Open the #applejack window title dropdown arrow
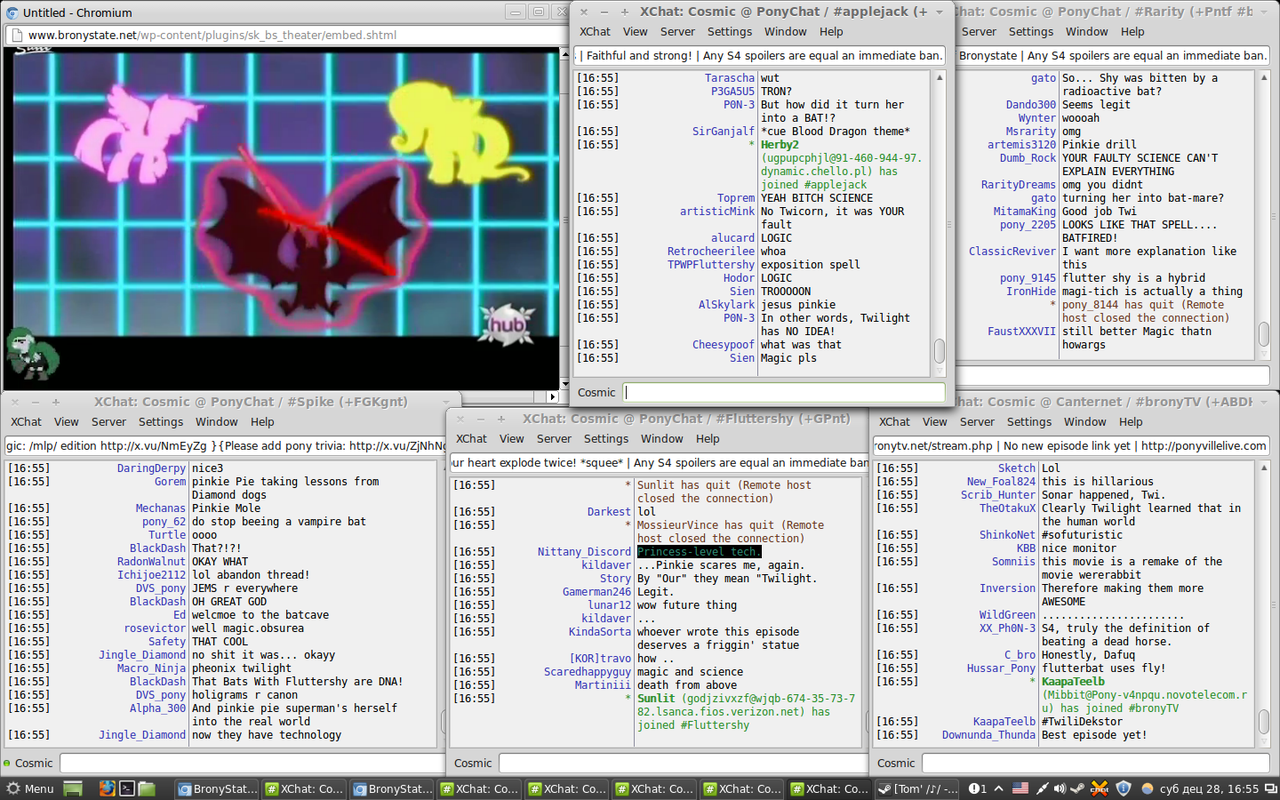The height and width of the screenshot is (800, 1280). tap(938, 12)
